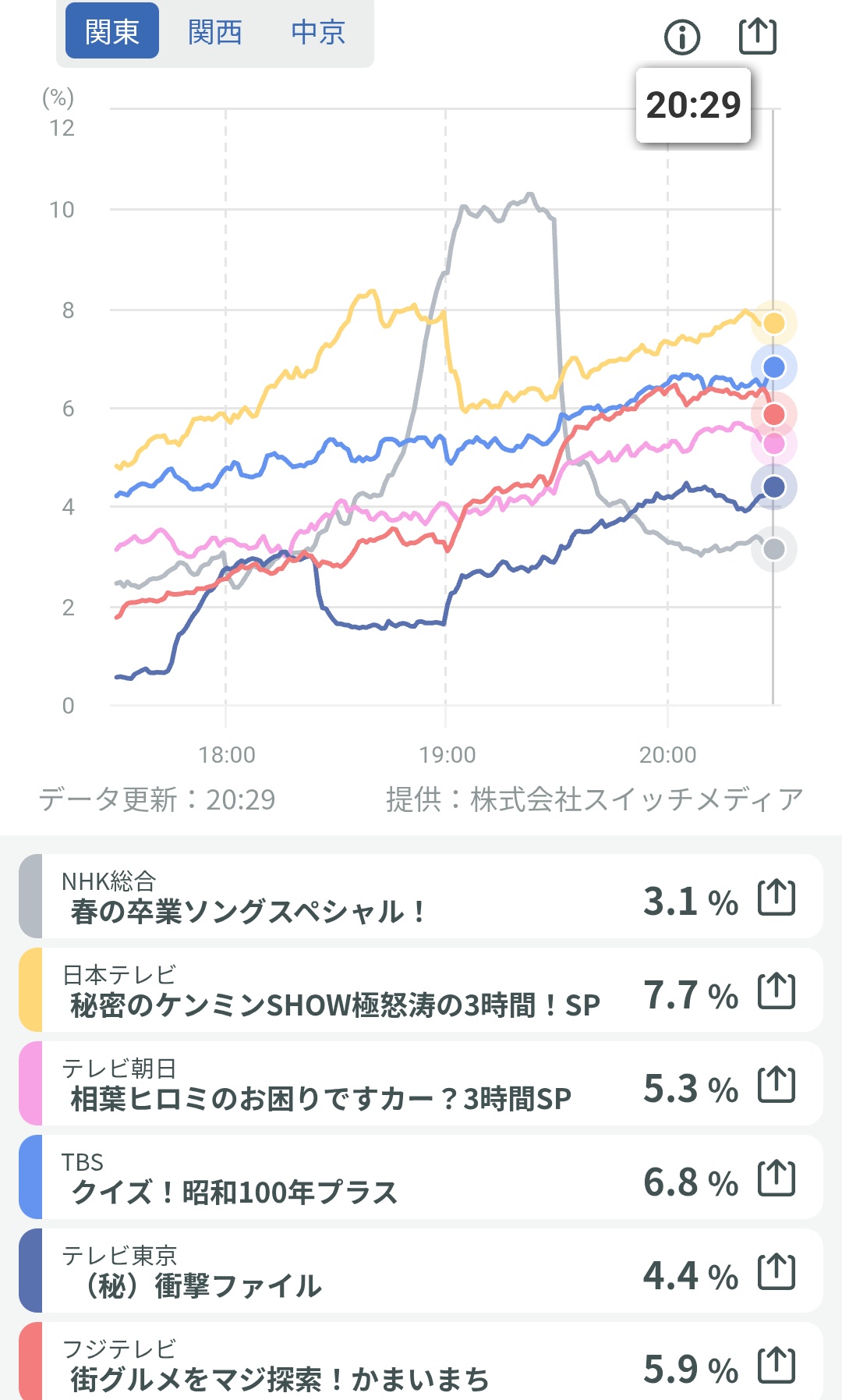Click the red フジテレビ chart endpoint dot

[773, 414]
